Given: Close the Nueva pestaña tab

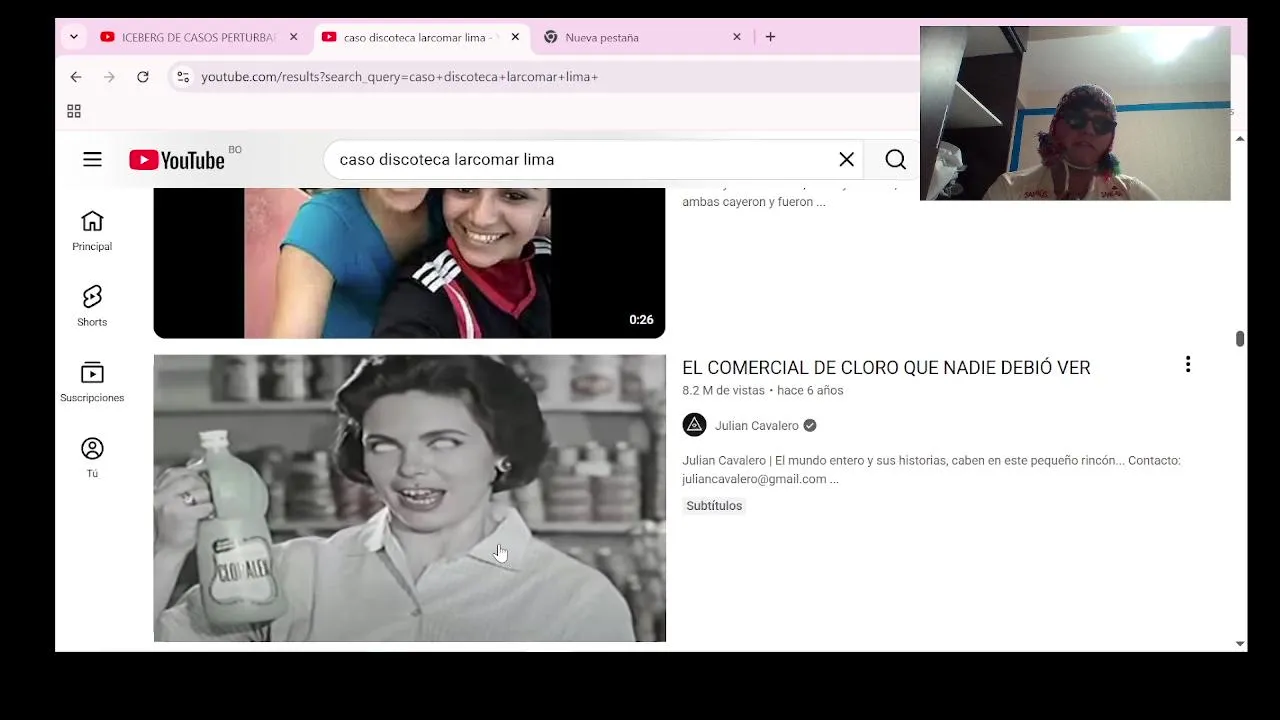Looking at the screenshot, I should (x=737, y=37).
